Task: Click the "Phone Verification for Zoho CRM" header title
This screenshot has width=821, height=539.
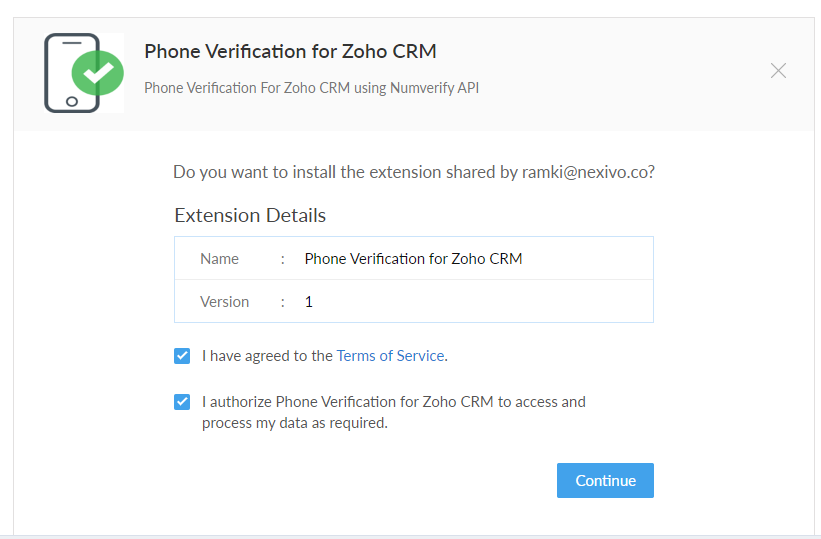Action: (x=290, y=51)
